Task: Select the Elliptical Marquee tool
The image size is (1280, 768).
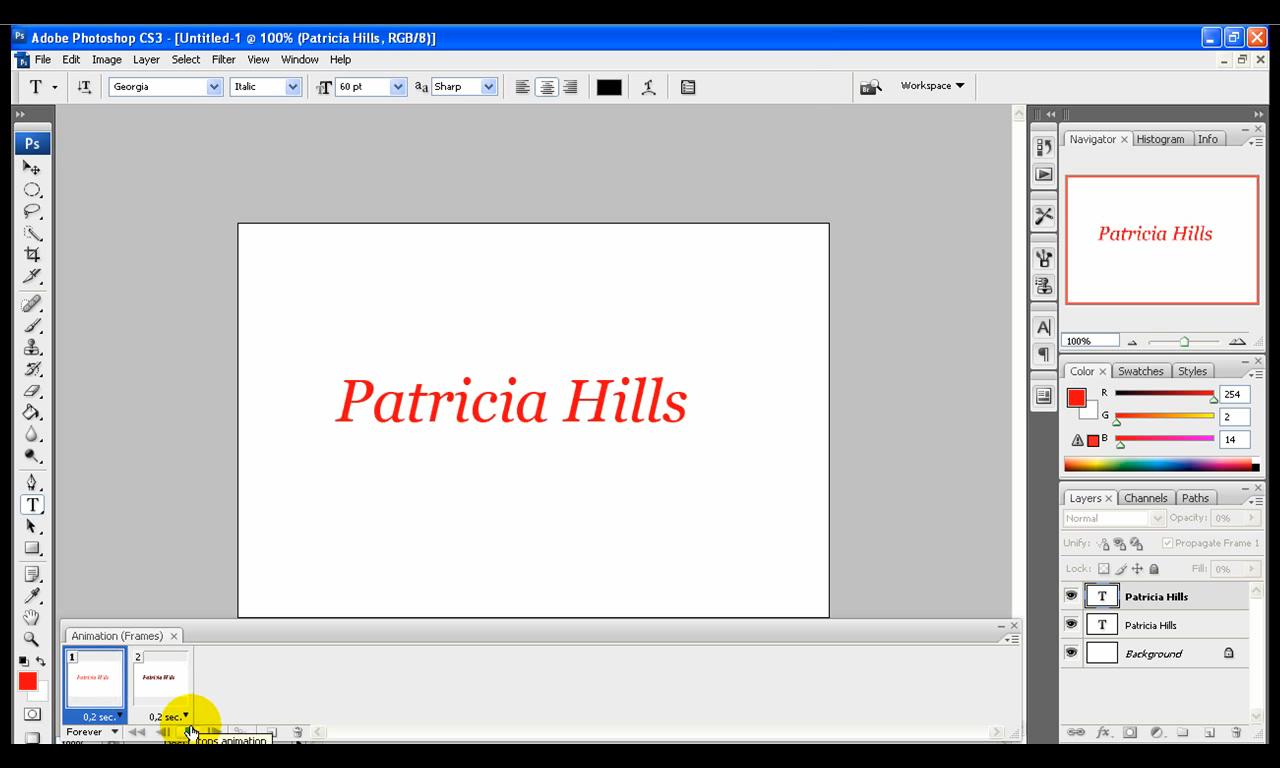Action: pyautogui.click(x=32, y=190)
